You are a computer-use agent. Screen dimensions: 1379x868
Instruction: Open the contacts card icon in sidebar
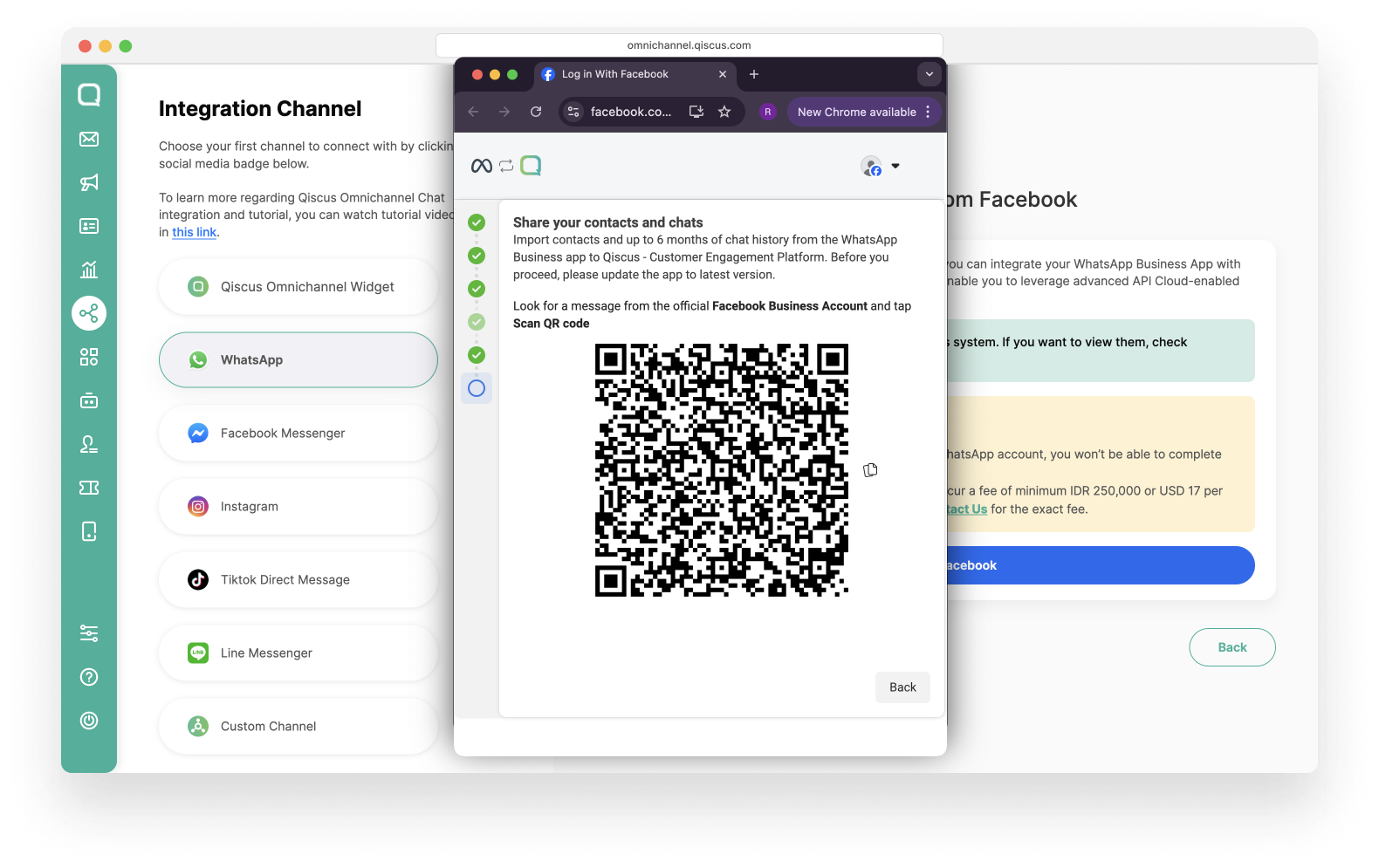[89, 226]
